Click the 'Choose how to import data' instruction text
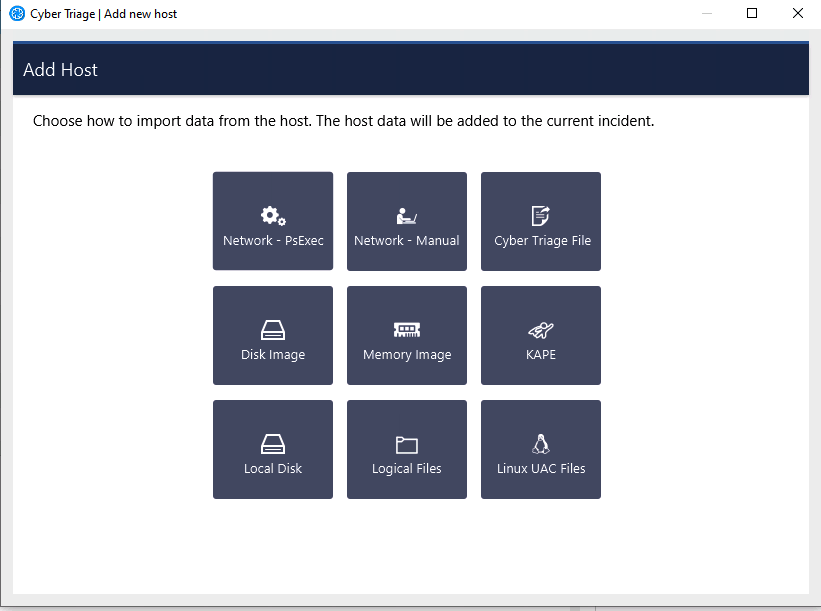This screenshot has height=611, width=821. (x=343, y=121)
